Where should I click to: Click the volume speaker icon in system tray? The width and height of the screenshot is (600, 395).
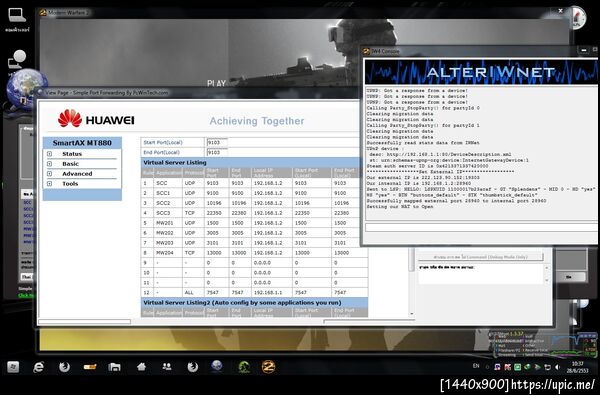click(x=558, y=367)
